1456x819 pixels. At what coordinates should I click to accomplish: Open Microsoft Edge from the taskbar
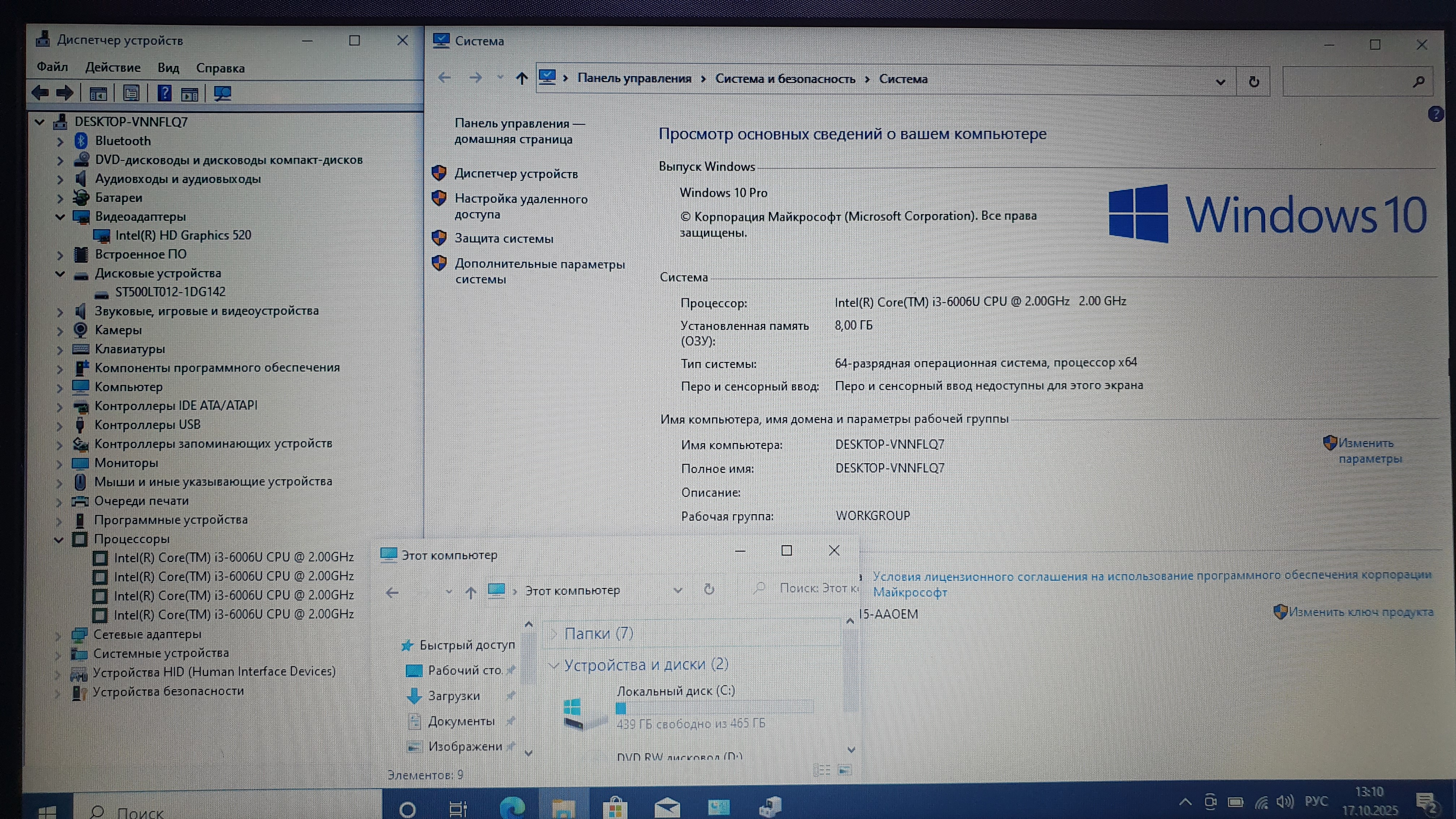512,807
